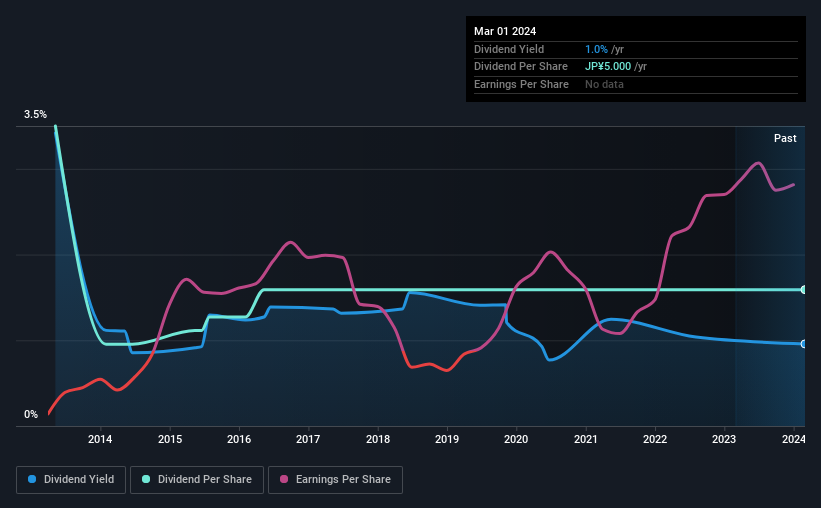The image size is (821, 508).
Task: Click the teal Dividend Per Share legend dot
Action: 146,479
